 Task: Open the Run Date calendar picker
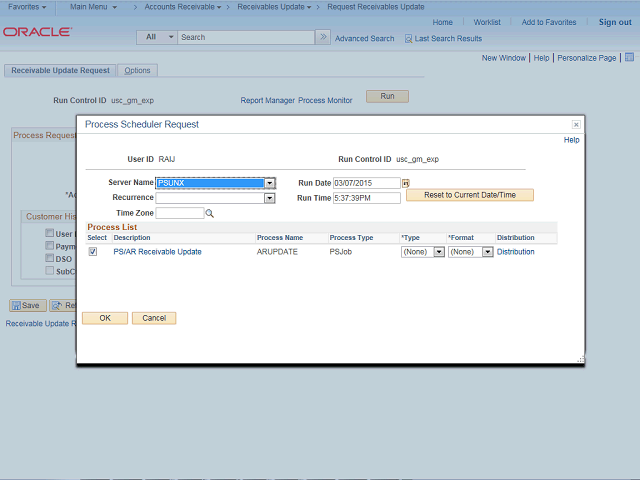(406, 183)
